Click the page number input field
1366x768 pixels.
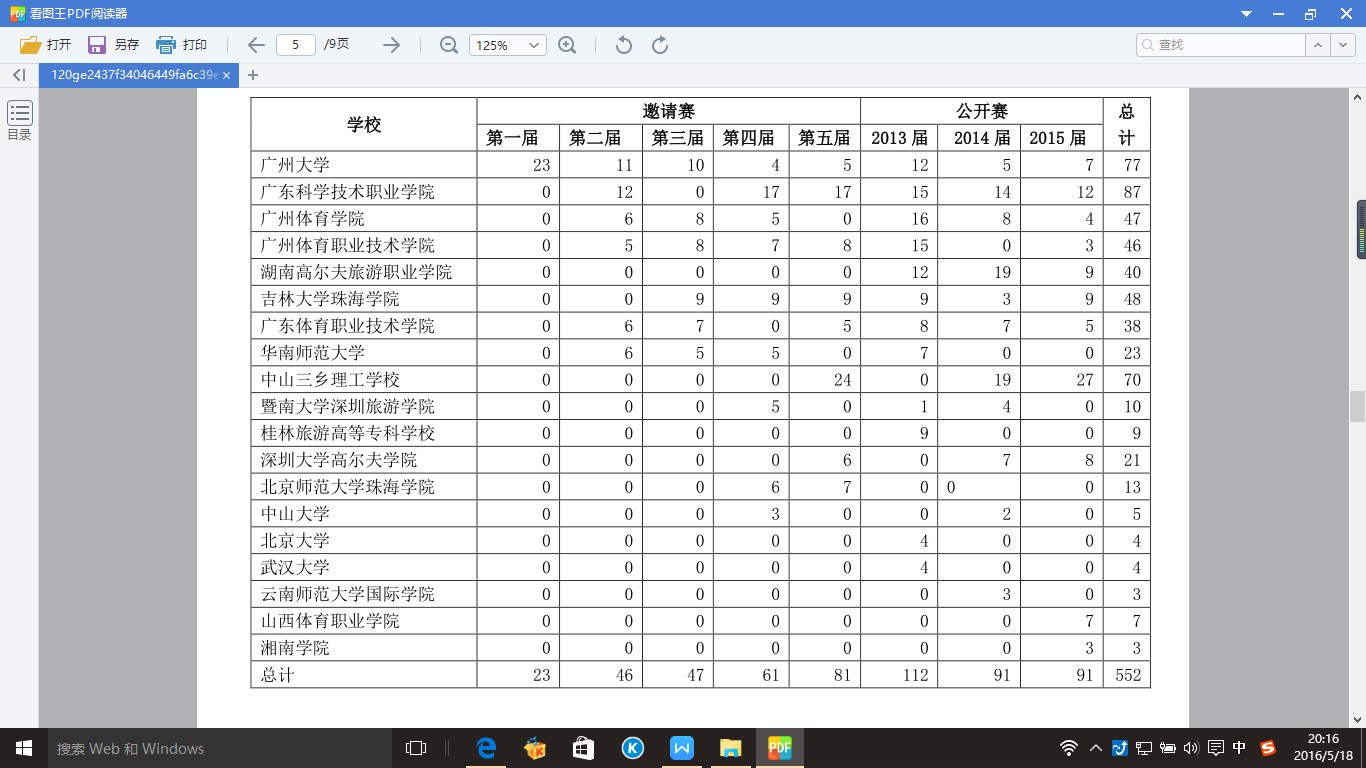point(296,45)
